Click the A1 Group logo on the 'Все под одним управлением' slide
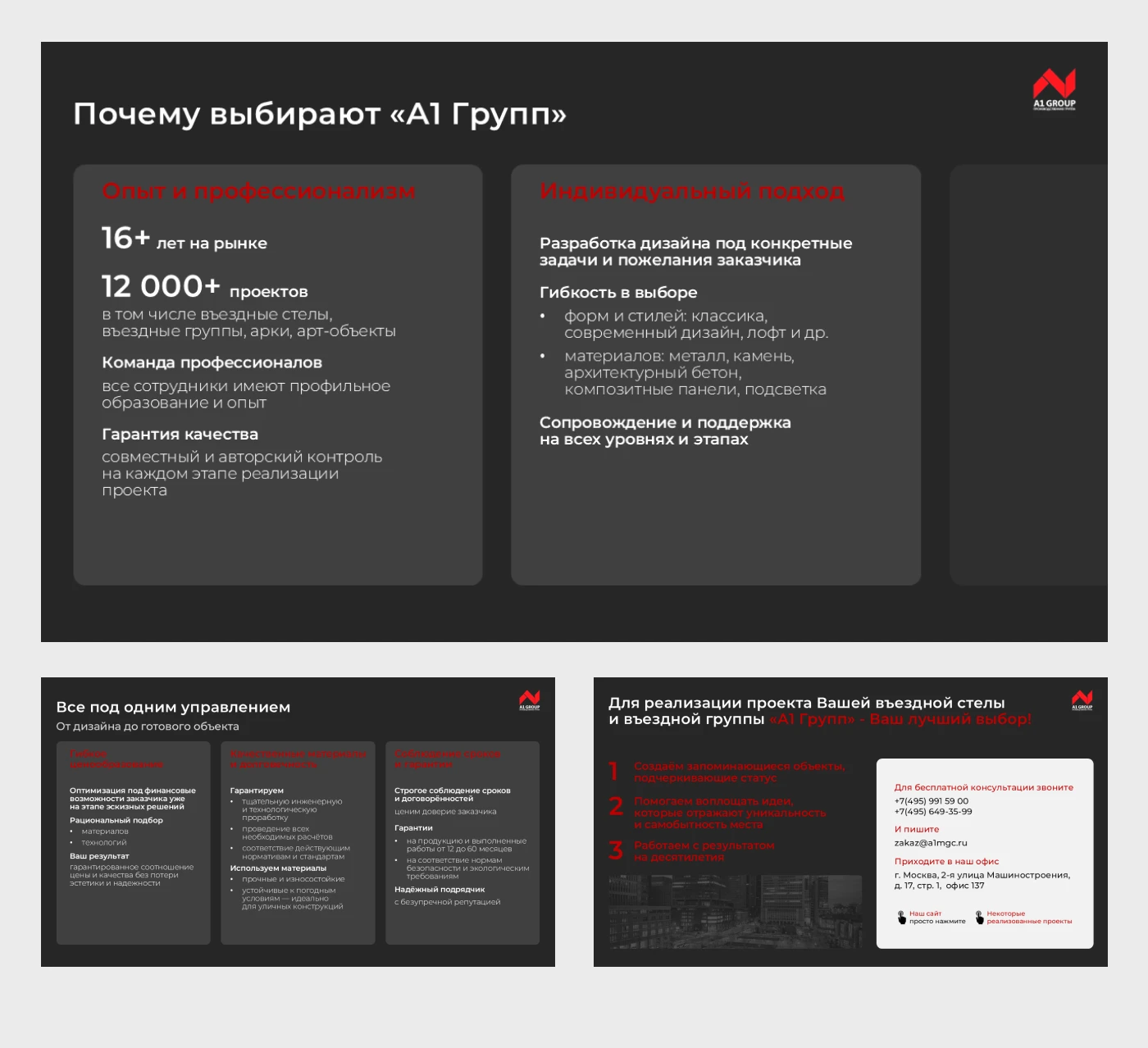The width and height of the screenshot is (1148, 1048). pos(530,699)
